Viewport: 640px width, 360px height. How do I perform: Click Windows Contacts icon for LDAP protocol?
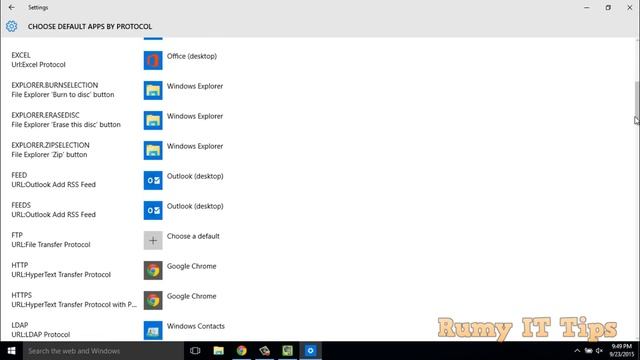click(x=153, y=330)
